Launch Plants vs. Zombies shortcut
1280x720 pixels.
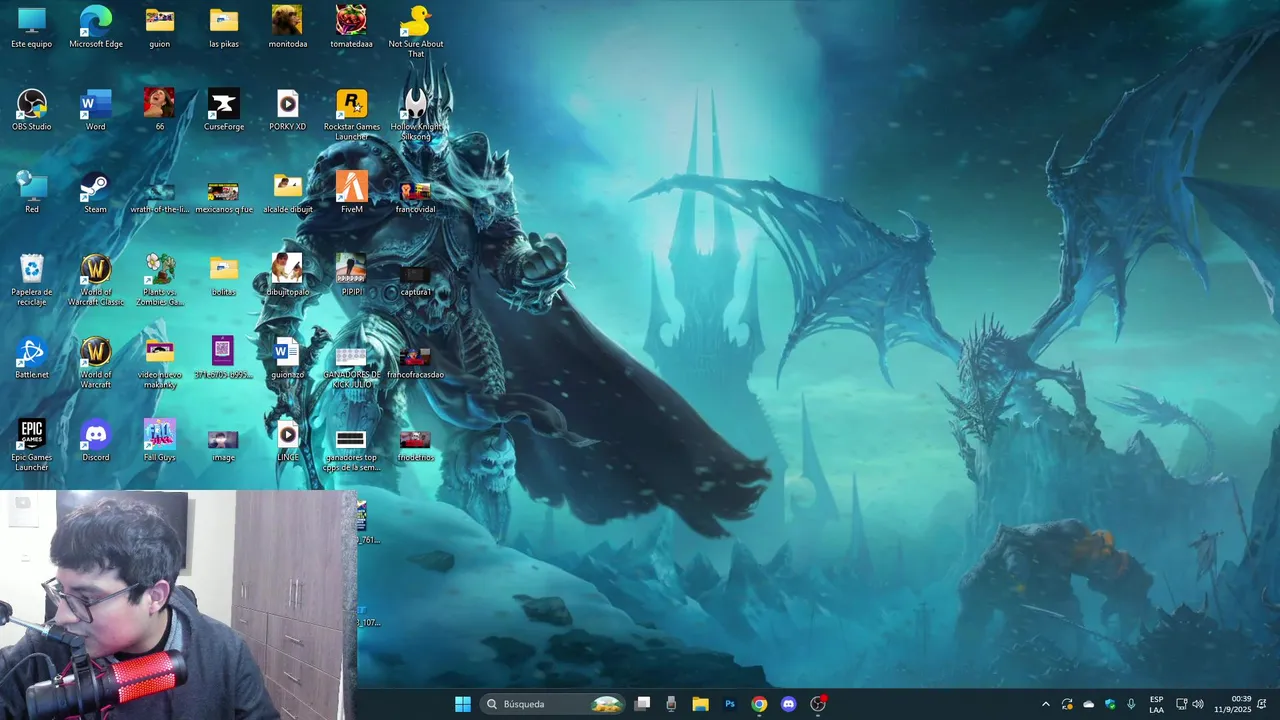pyautogui.click(x=160, y=280)
